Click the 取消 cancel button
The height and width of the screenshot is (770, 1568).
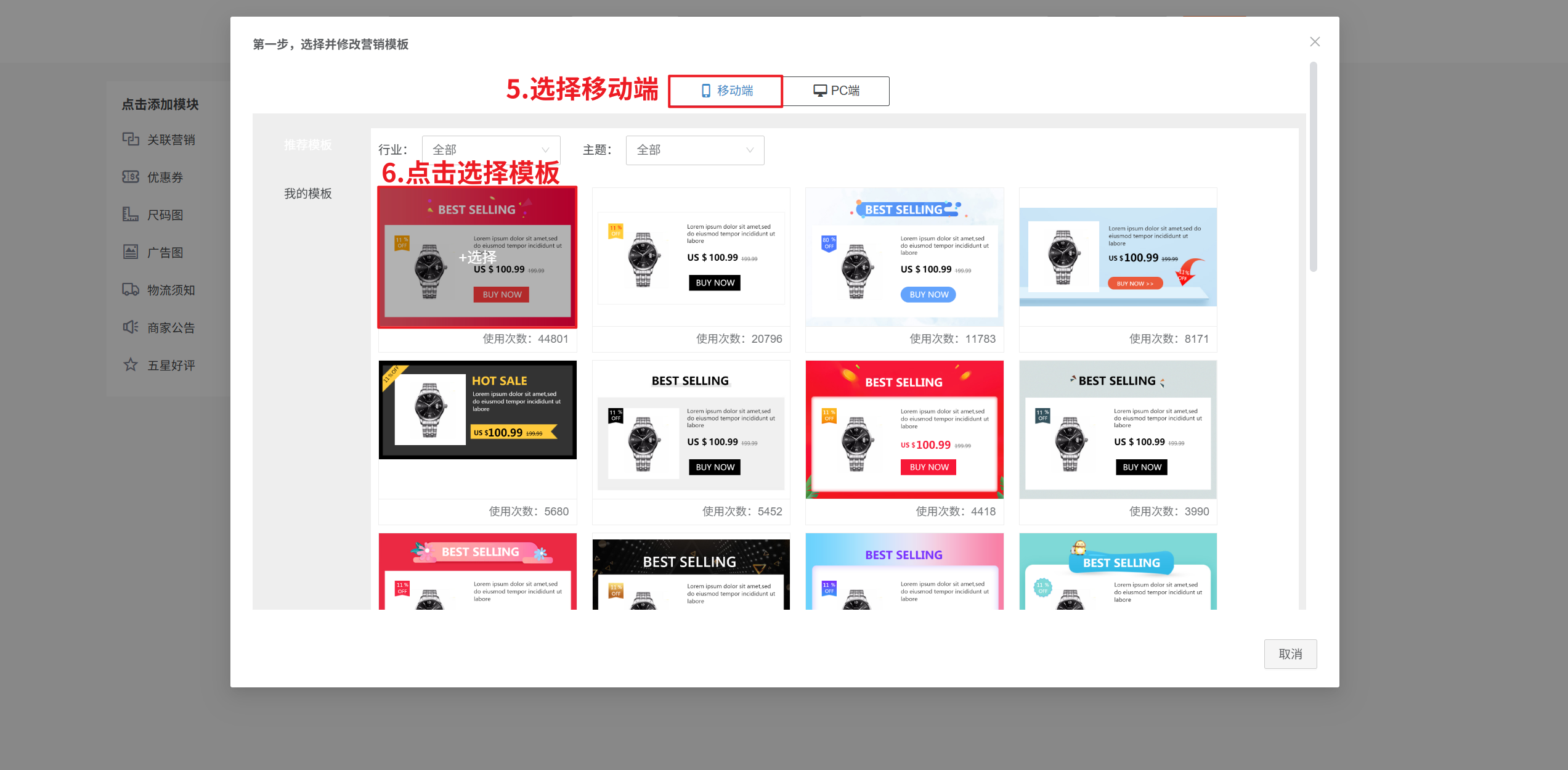coord(1290,654)
